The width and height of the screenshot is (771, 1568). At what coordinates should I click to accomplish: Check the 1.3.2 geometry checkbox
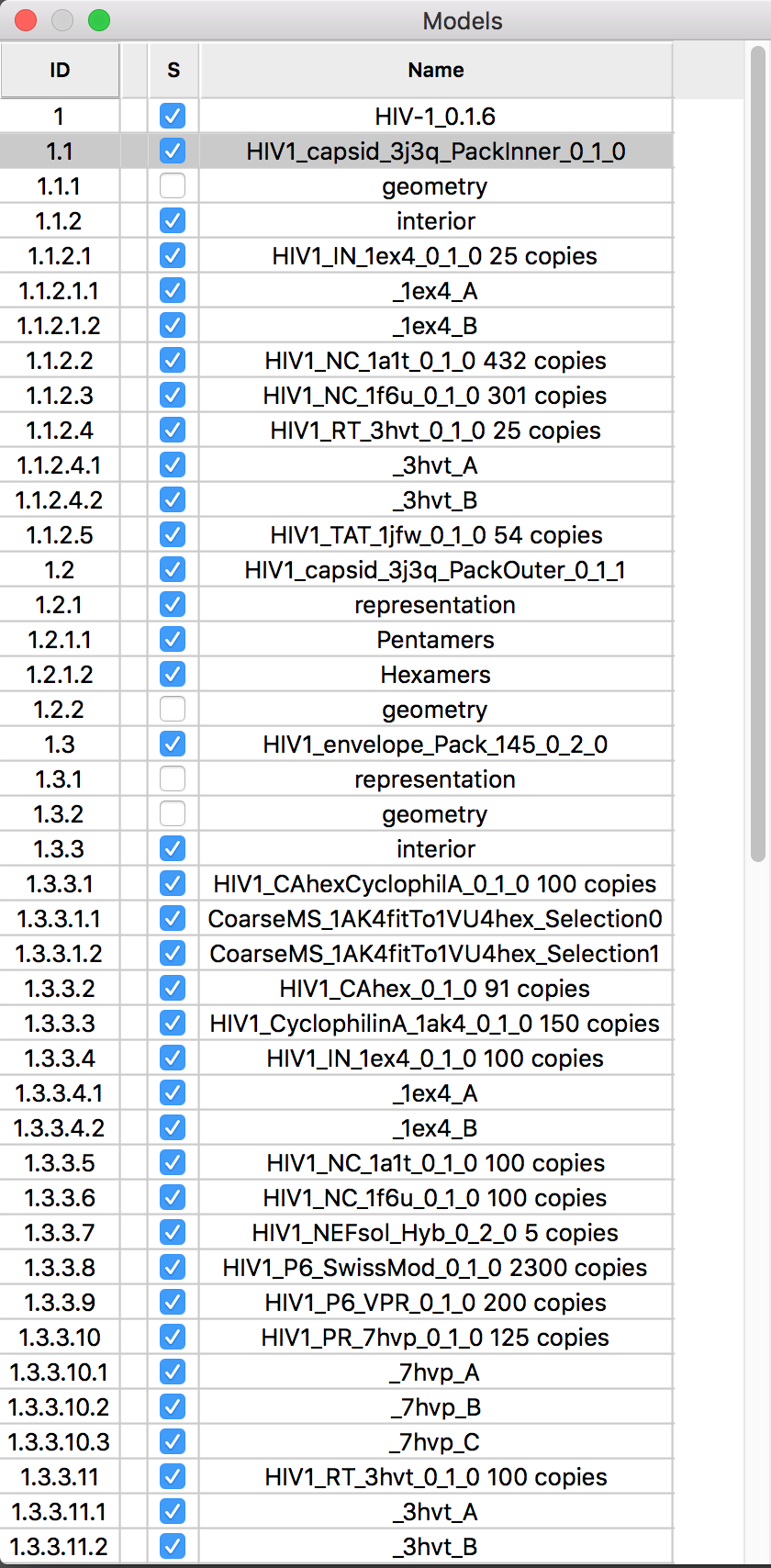click(173, 813)
